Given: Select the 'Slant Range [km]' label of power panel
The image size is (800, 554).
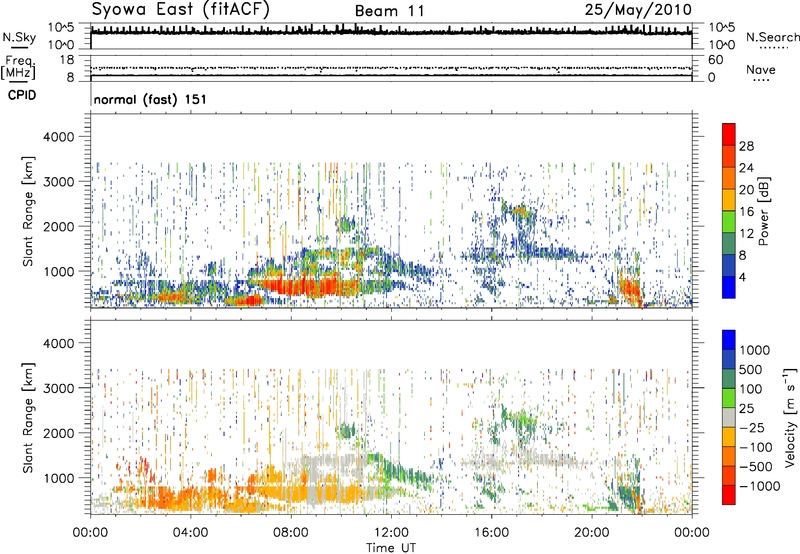Looking at the screenshot, I should click(28, 211).
